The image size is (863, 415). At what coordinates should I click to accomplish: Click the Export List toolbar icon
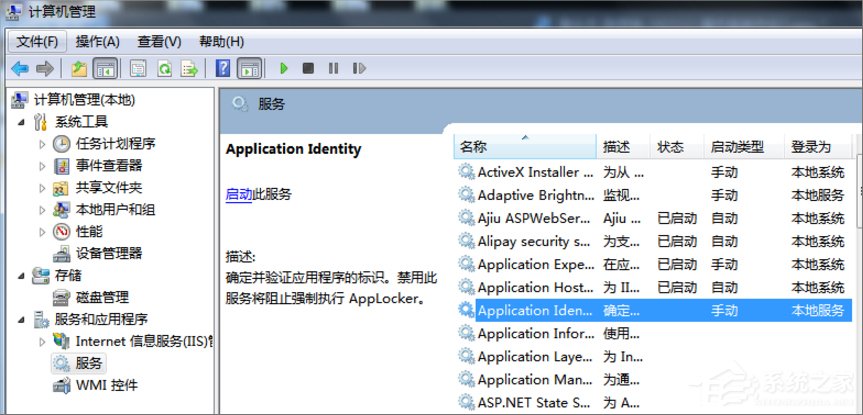(189, 69)
